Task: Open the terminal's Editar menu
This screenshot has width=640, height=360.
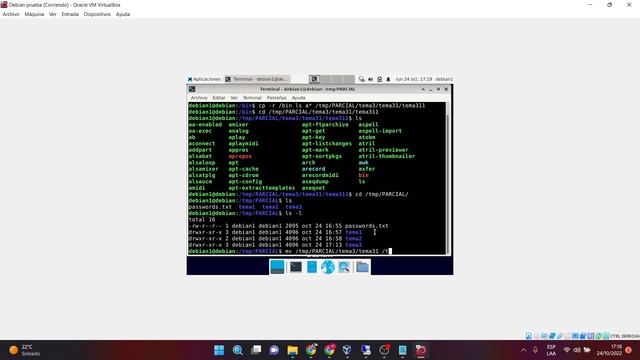Action: (x=219, y=98)
